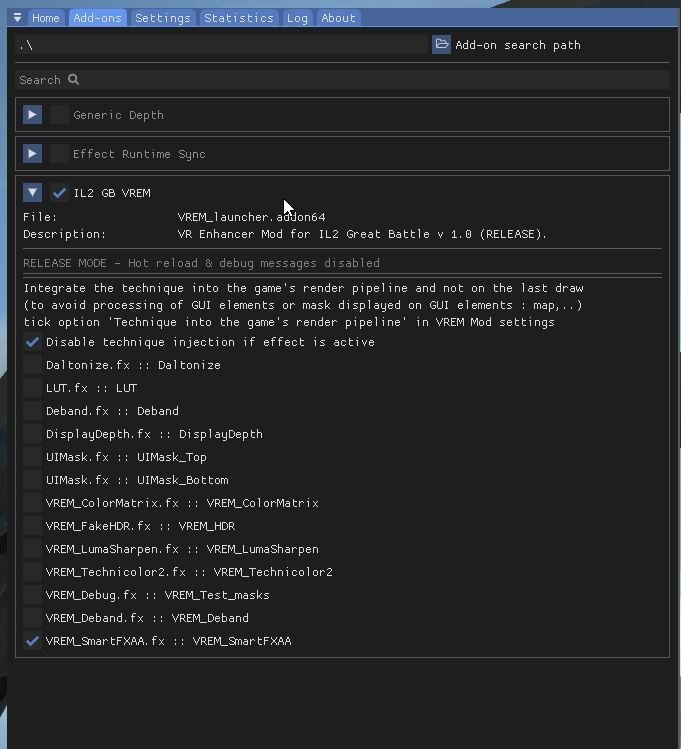Enable the DisplayDepth.fx checkbox

coord(33,434)
